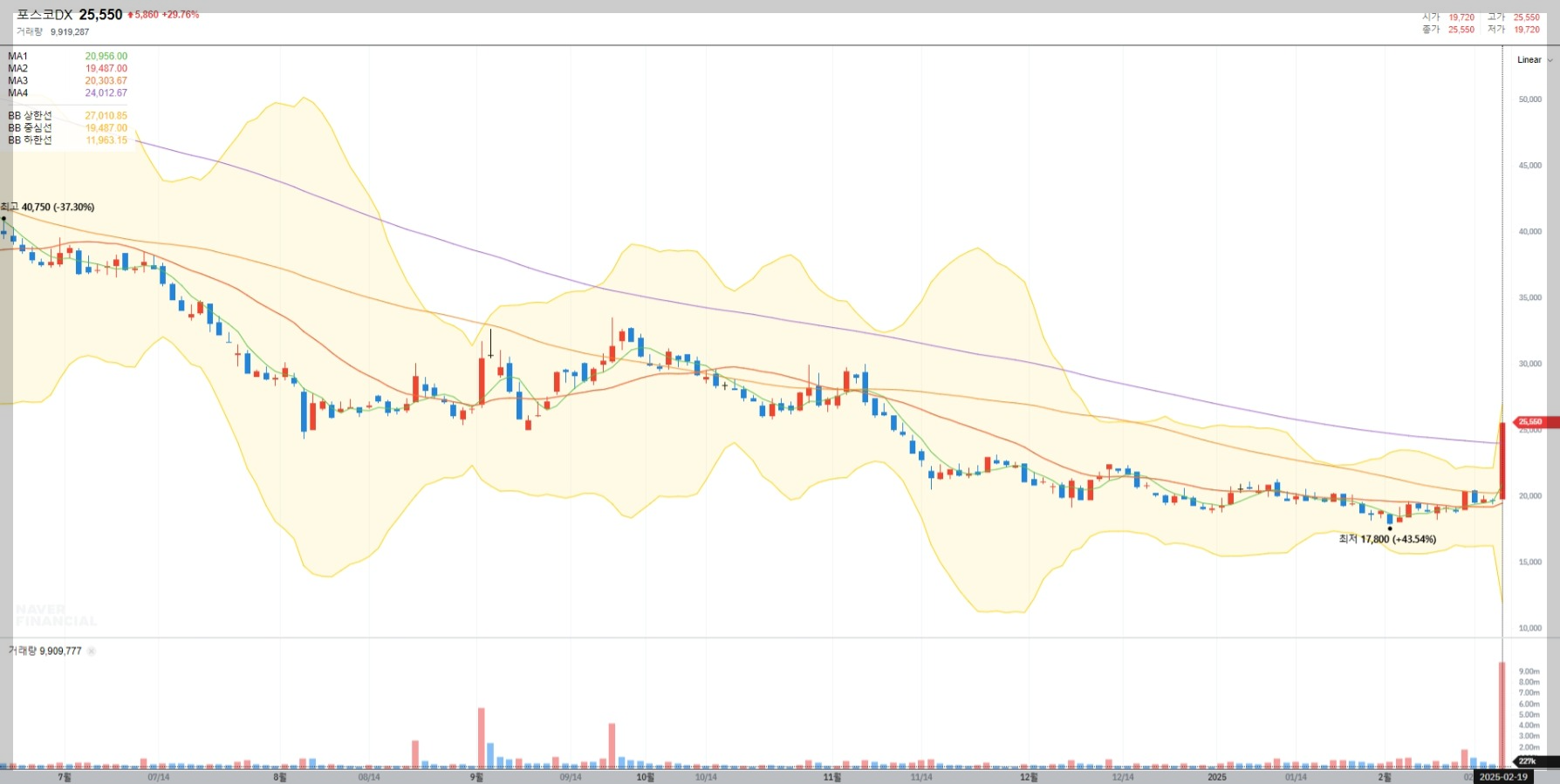Click the 10/14 date axis label
1560x784 pixels.
pos(706,777)
